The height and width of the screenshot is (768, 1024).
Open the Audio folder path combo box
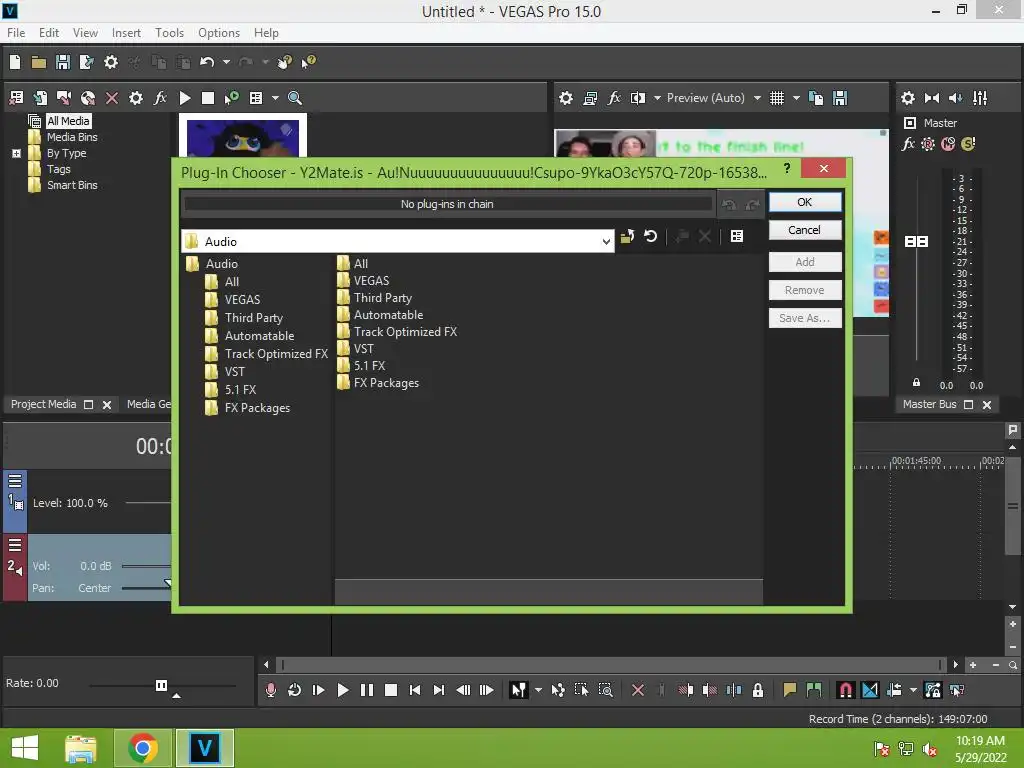coord(398,242)
